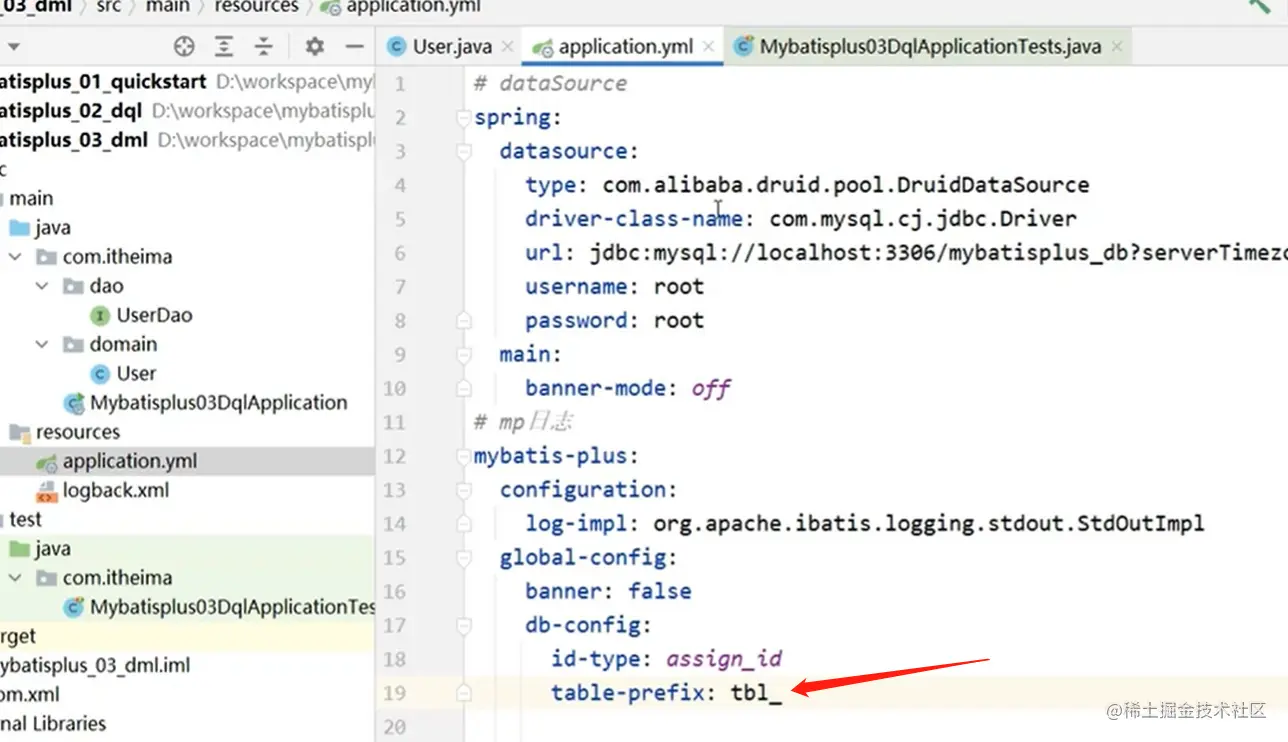Fold the global-config block at line 15
The image size is (1288, 742).
tap(463, 557)
